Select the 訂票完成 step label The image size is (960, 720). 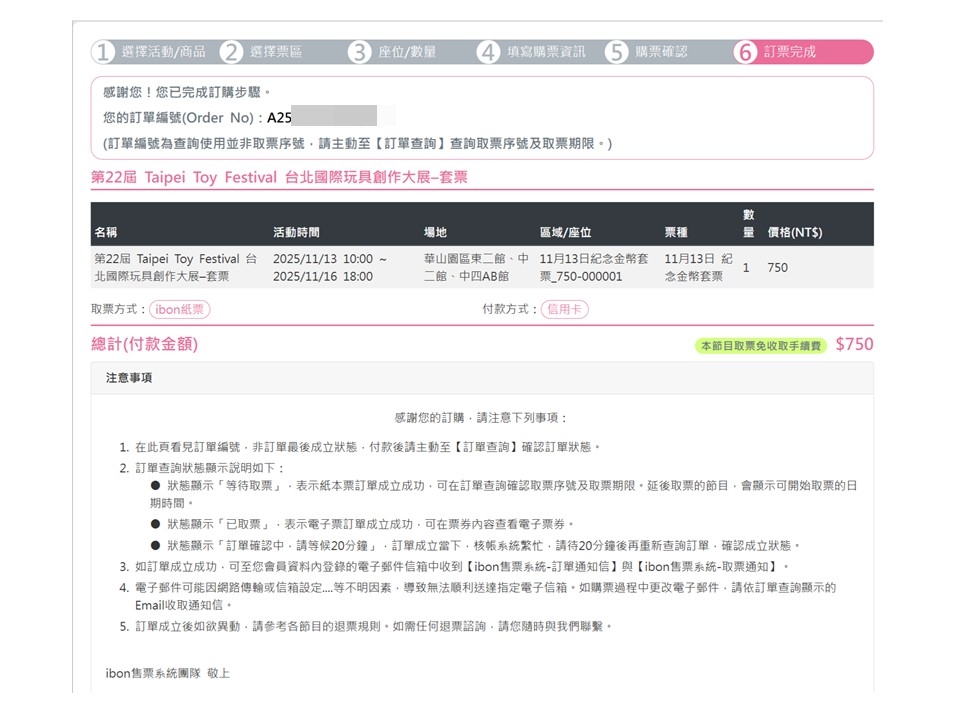pyautogui.click(x=790, y=52)
